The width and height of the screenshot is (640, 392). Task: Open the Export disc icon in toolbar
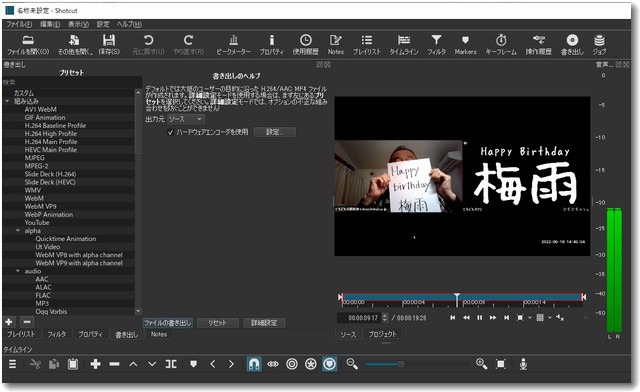coord(572,40)
